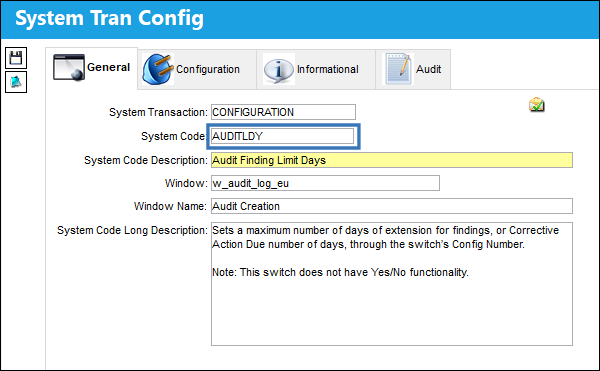Click the System Code Description field
The image size is (600, 371).
point(392,160)
